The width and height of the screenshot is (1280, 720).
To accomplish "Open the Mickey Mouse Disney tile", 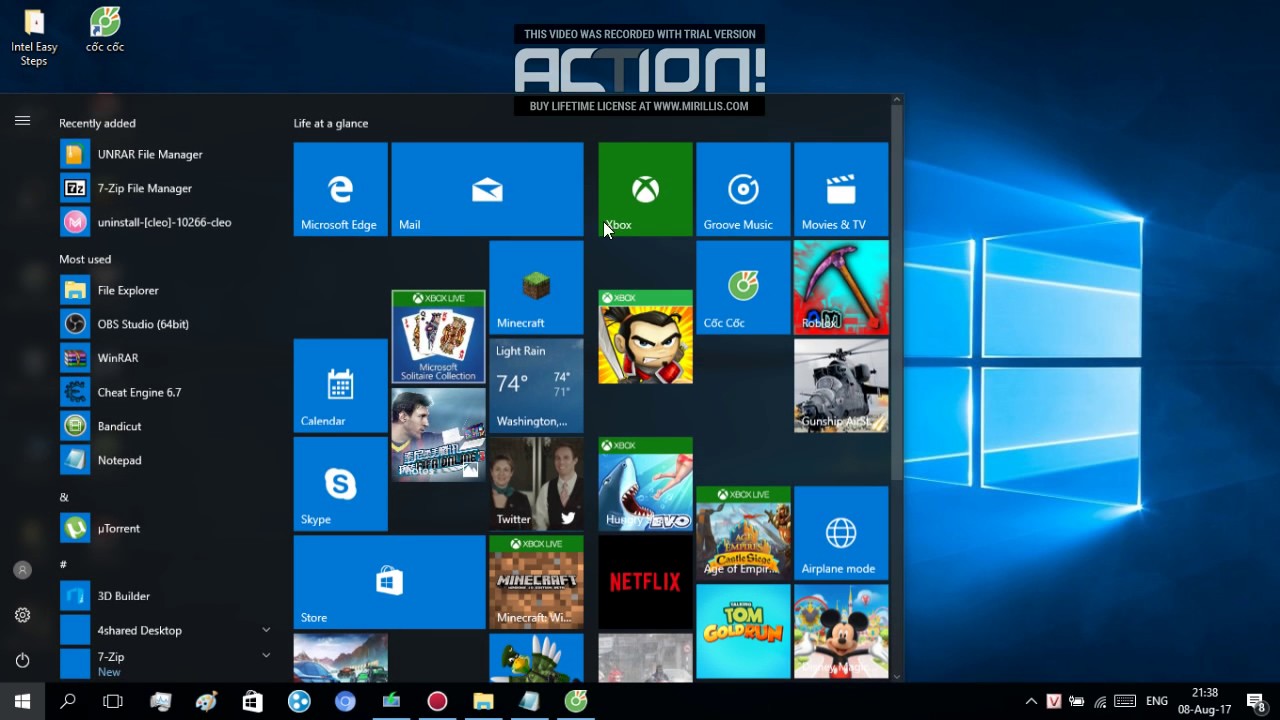I will [841, 631].
